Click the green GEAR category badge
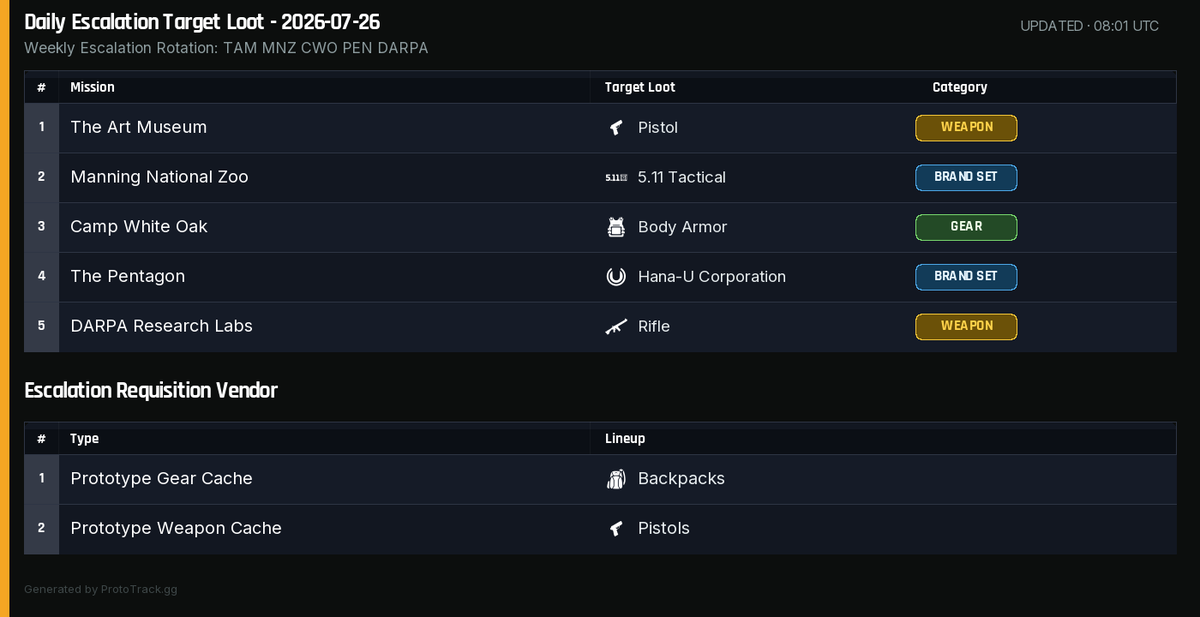 tap(966, 227)
